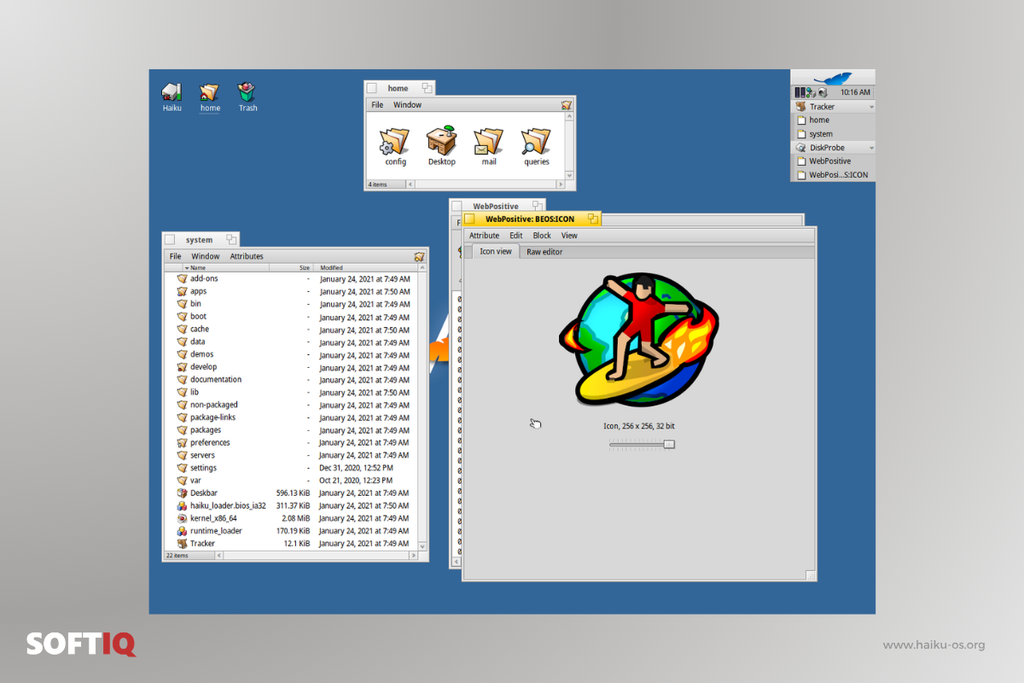1024x683 pixels.
Task: Open Window menu in home window
Action: 407,105
